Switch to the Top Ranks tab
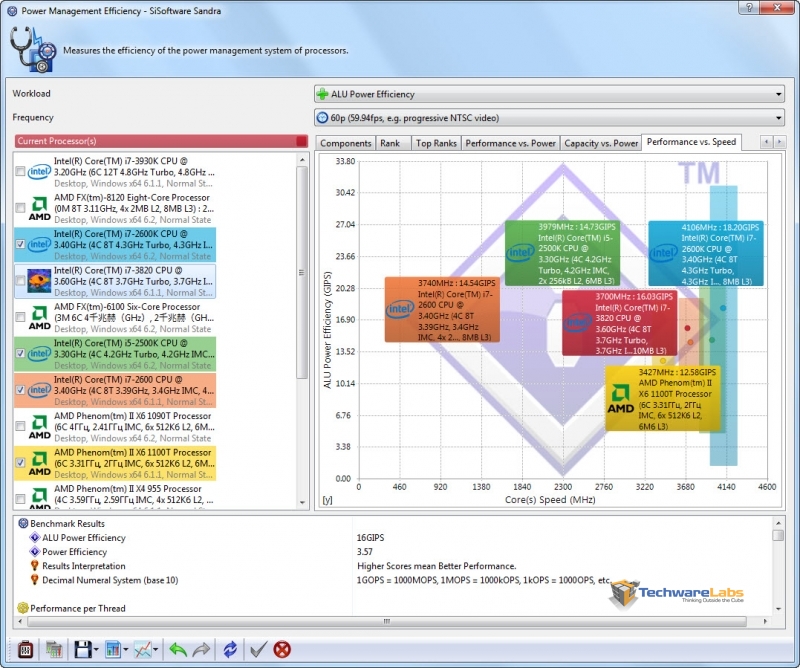Viewport: 800px width, 668px height. 436,143
